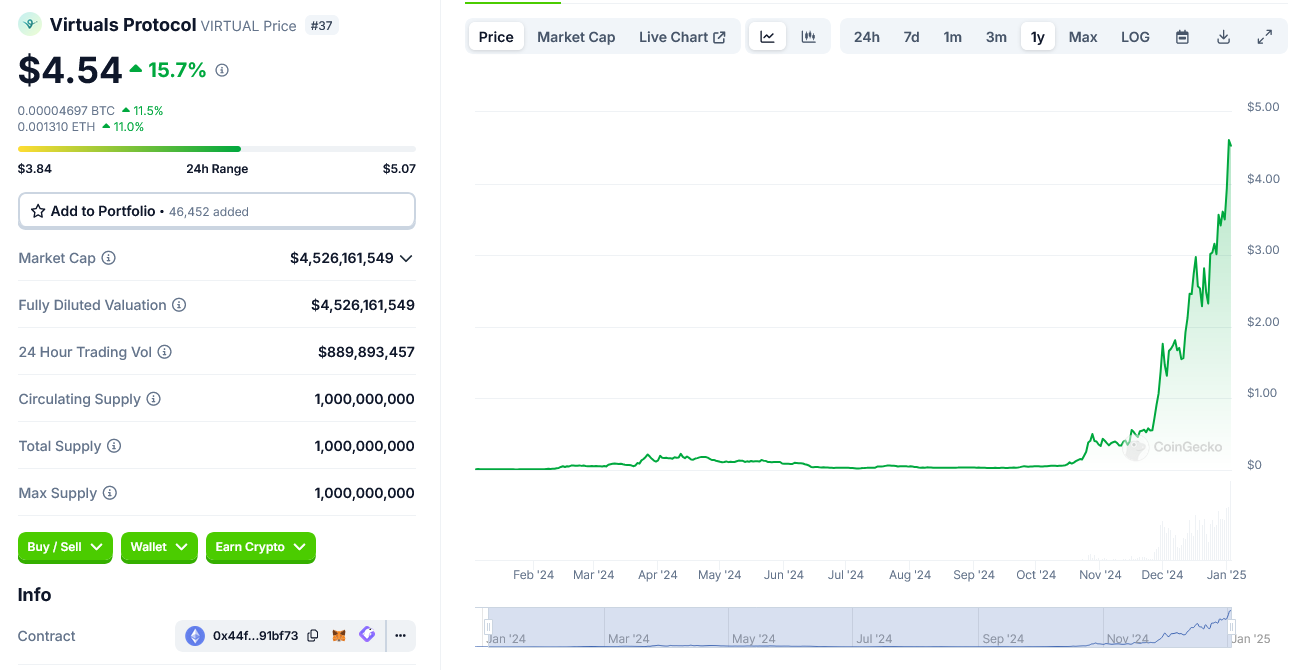Toggle logarithmic scale with LOG

1135,36
